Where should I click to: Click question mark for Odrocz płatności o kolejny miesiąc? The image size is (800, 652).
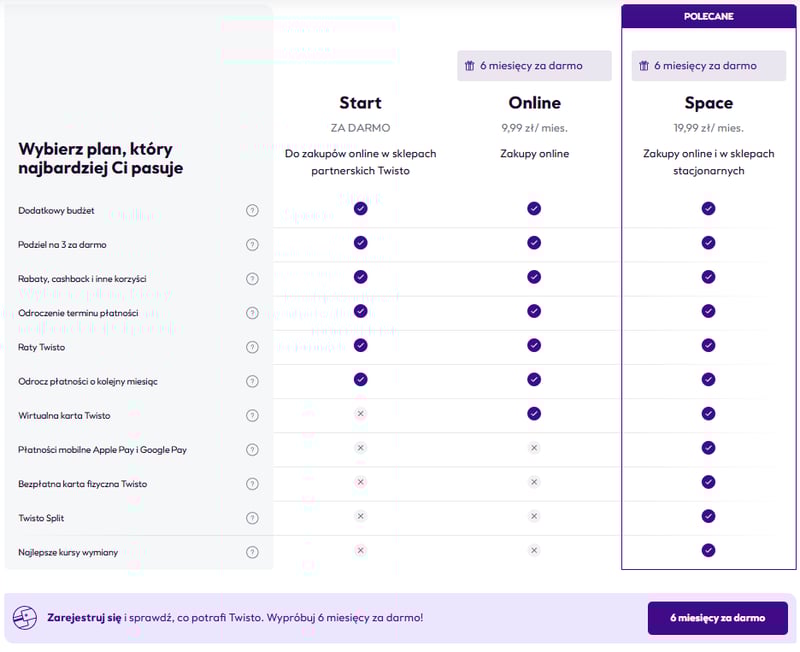(x=252, y=381)
